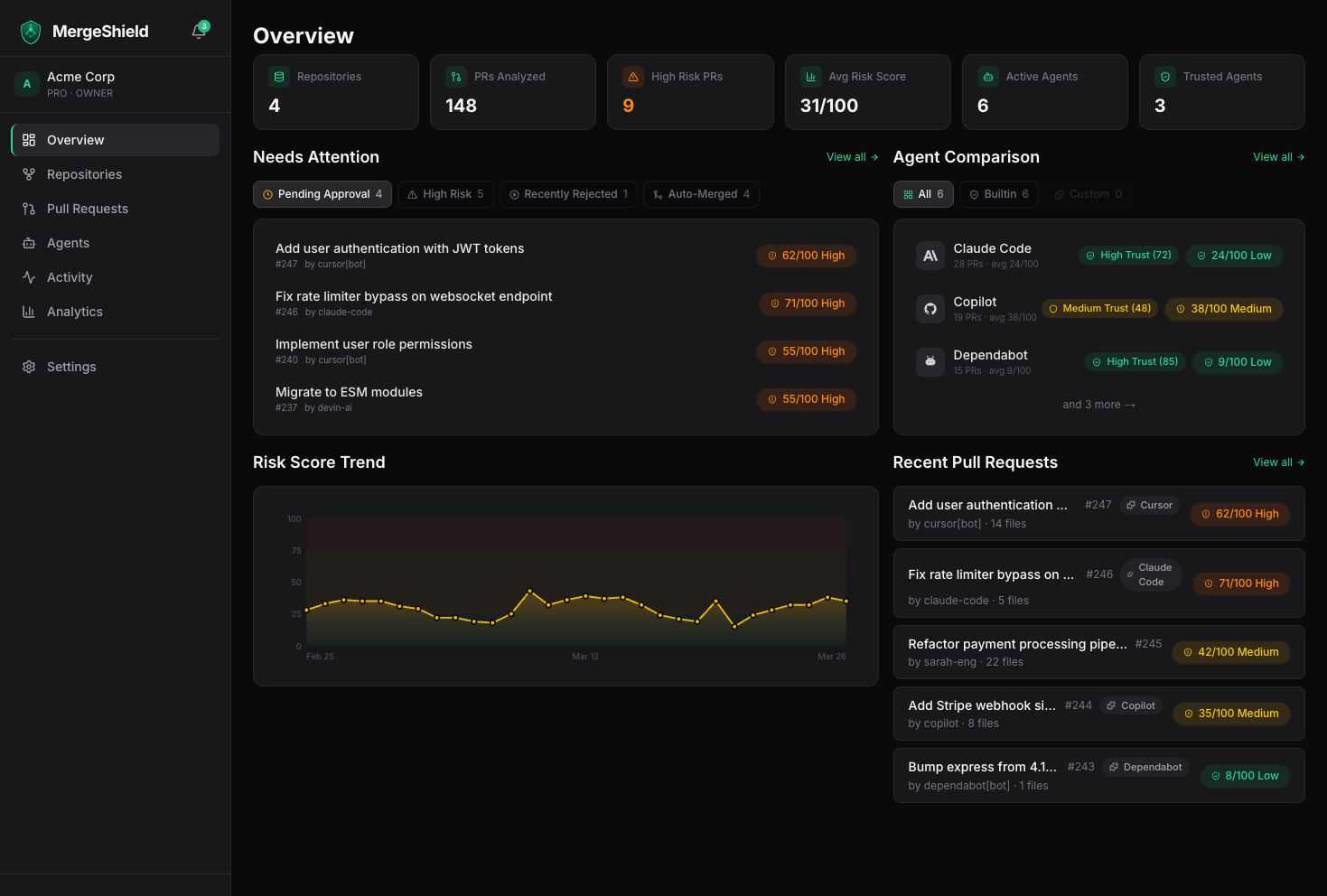Click the Active Agents robot icon

pyautogui.click(x=988, y=77)
